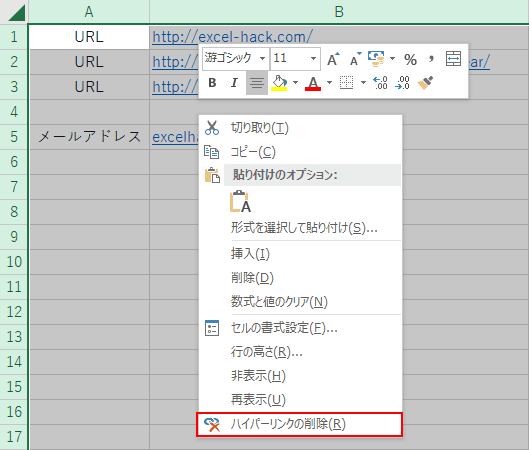
Task: Click cell A2 containing URL
Action: pyautogui.click(x=89, y=62)
